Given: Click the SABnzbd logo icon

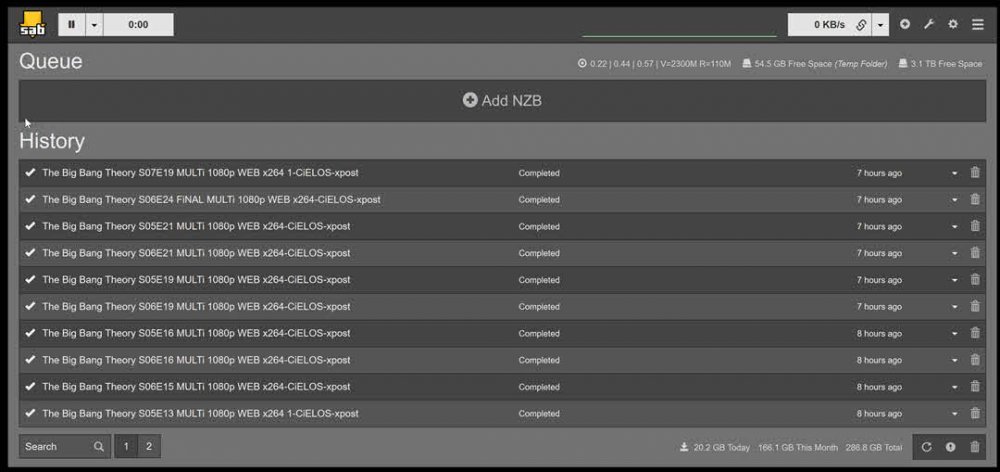Looking at the screenshot, I should pos(31,25).
